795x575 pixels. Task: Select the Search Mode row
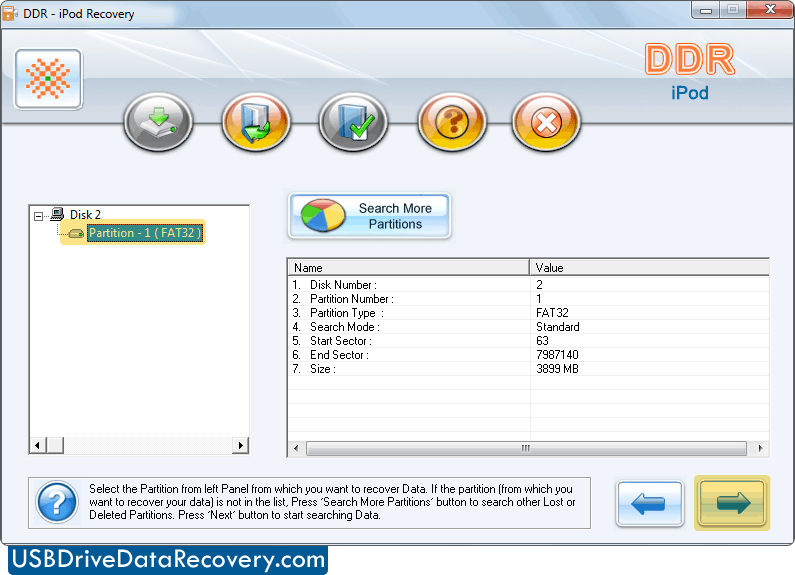[x=528, y=327]
